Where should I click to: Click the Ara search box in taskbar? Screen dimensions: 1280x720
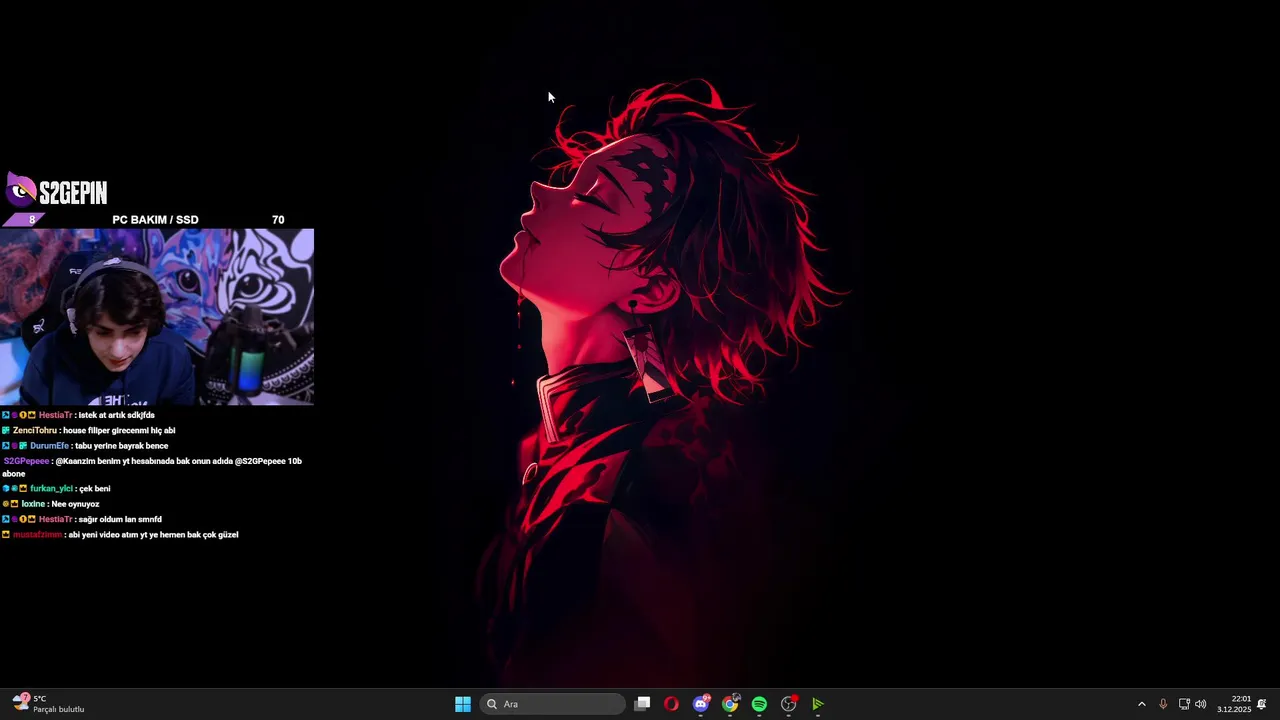point(553,704)
